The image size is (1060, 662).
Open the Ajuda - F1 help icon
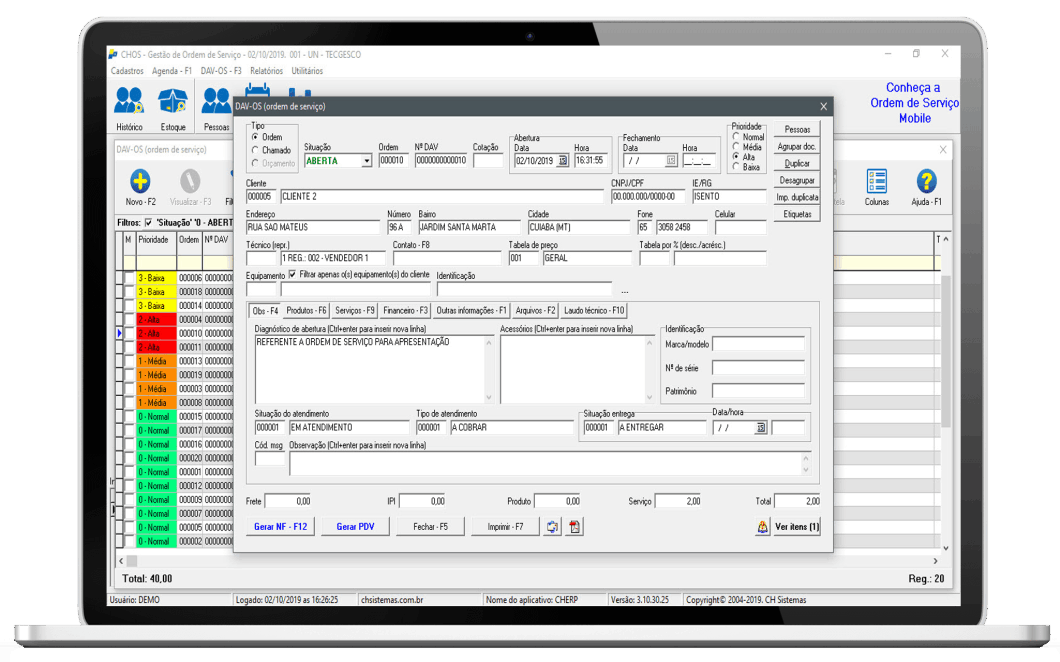(x=926, y=181)
